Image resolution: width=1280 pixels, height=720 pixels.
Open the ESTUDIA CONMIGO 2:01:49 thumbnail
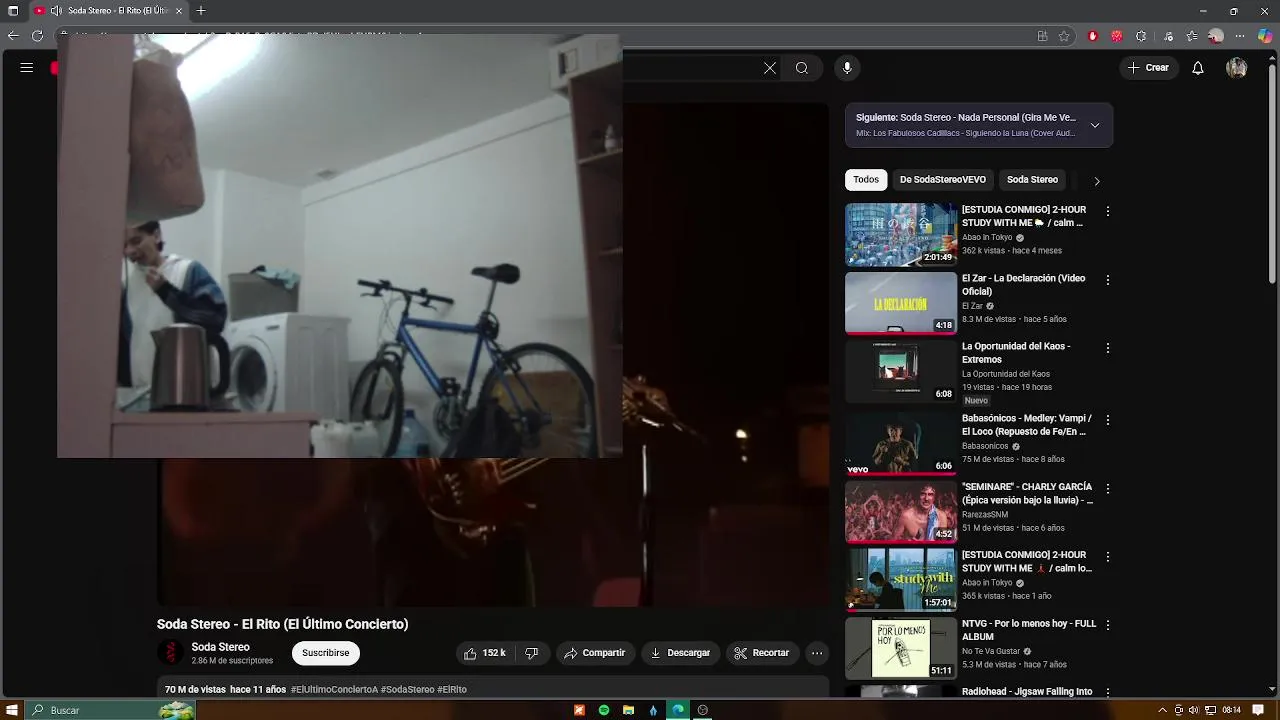(x=901, y=235)
